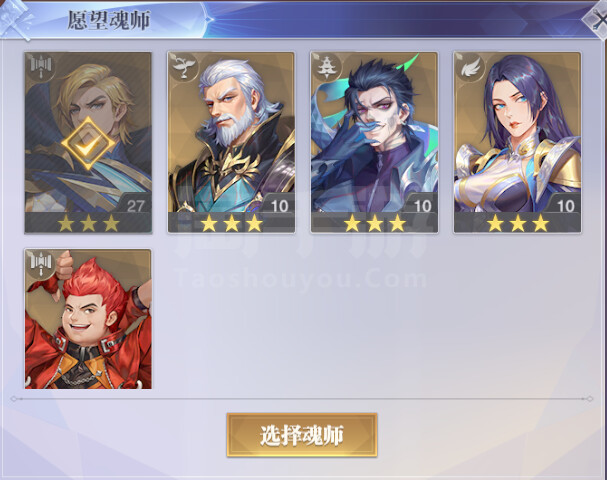Click the 愿望魂师 panel title

[x=109, y=20]
